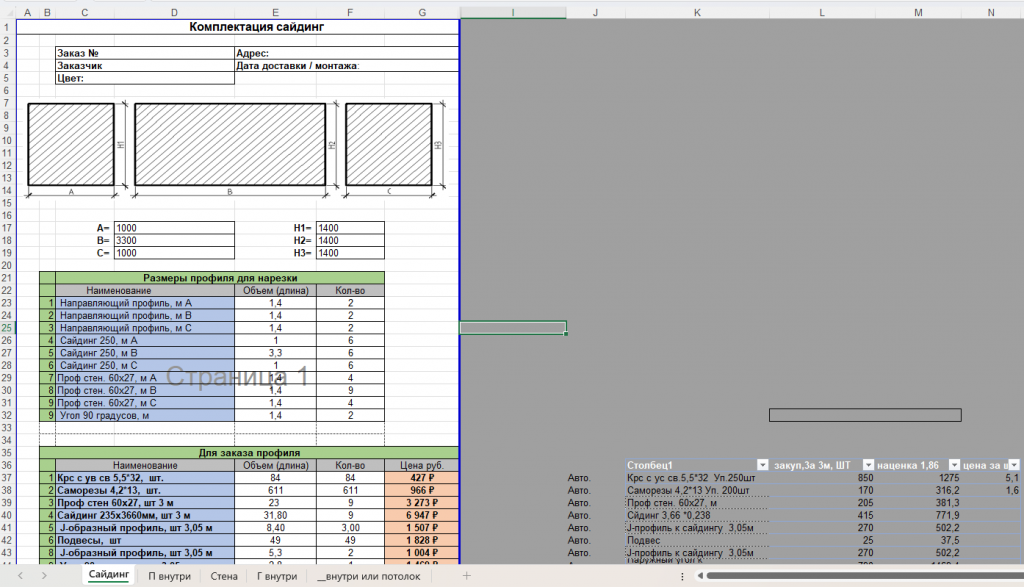Open the наценка 1,86 filter dropdown
This screenshot has height=587, width=1024.
[954, 465]
